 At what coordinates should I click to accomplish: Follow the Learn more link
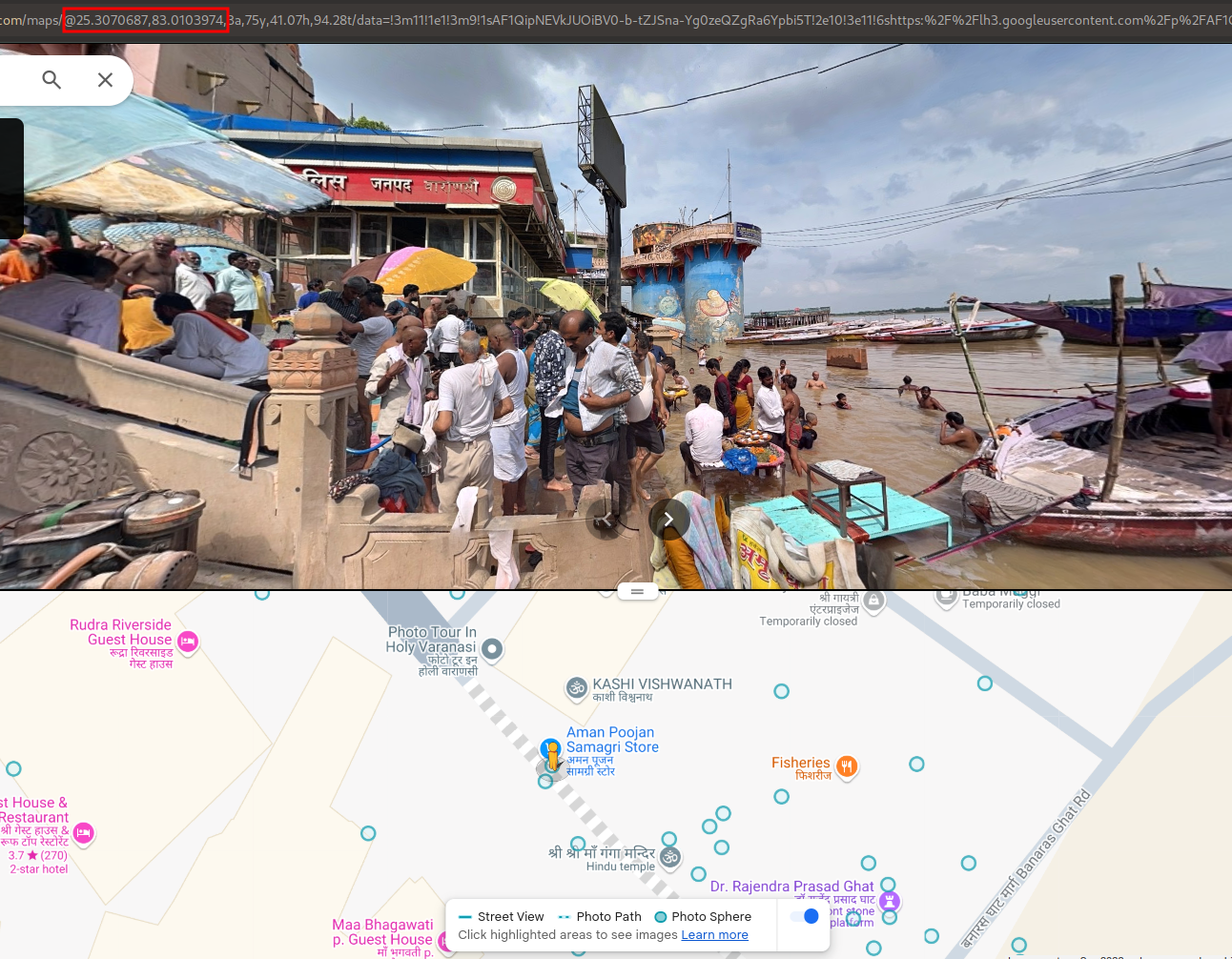click(714, 934)
